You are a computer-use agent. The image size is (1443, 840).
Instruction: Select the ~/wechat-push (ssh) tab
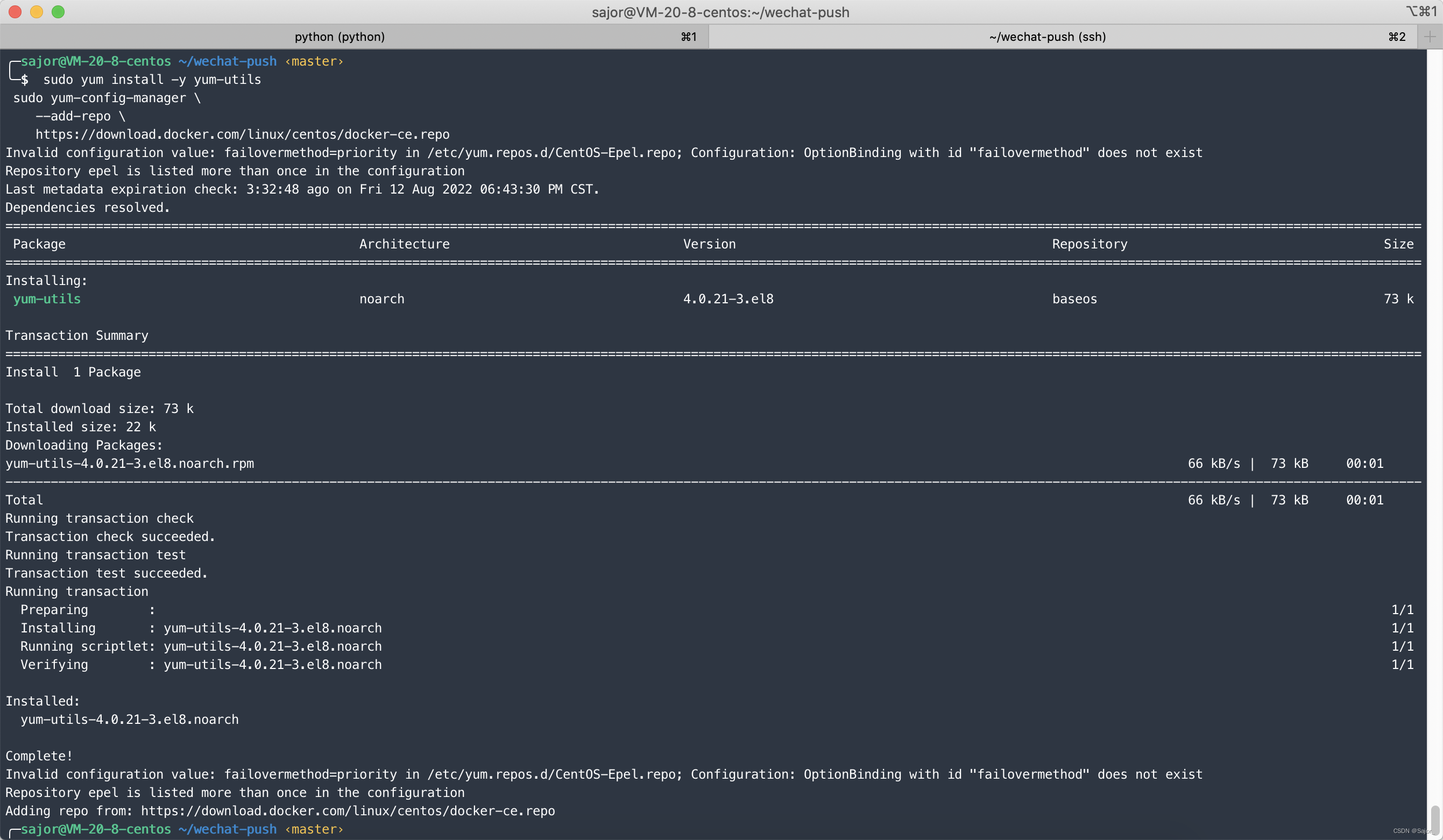(x=1047, y=37)
